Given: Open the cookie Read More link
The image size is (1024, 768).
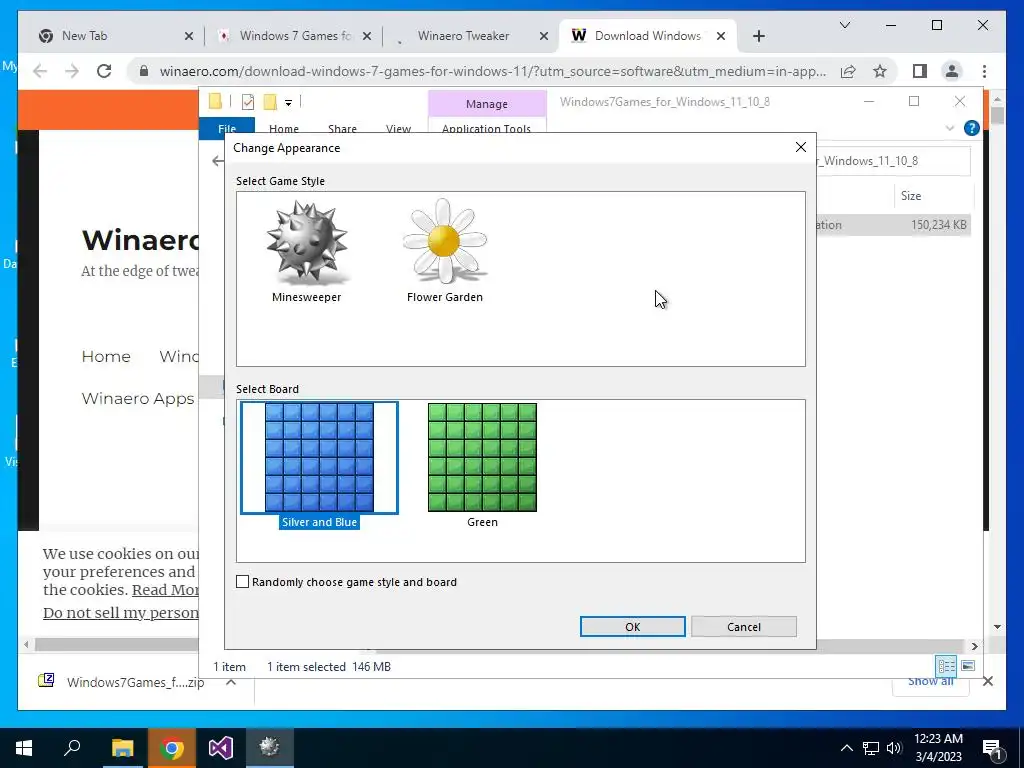Looking at the screenshot, I should [x=166, y=590].
